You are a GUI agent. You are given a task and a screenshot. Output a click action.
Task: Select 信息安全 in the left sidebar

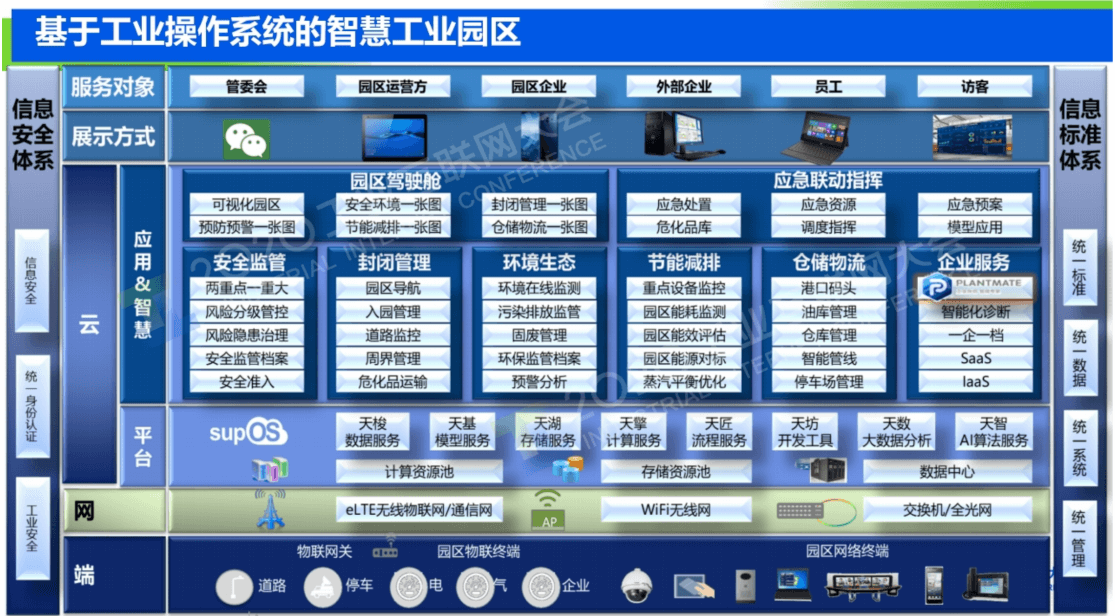(x=32, y=282)
